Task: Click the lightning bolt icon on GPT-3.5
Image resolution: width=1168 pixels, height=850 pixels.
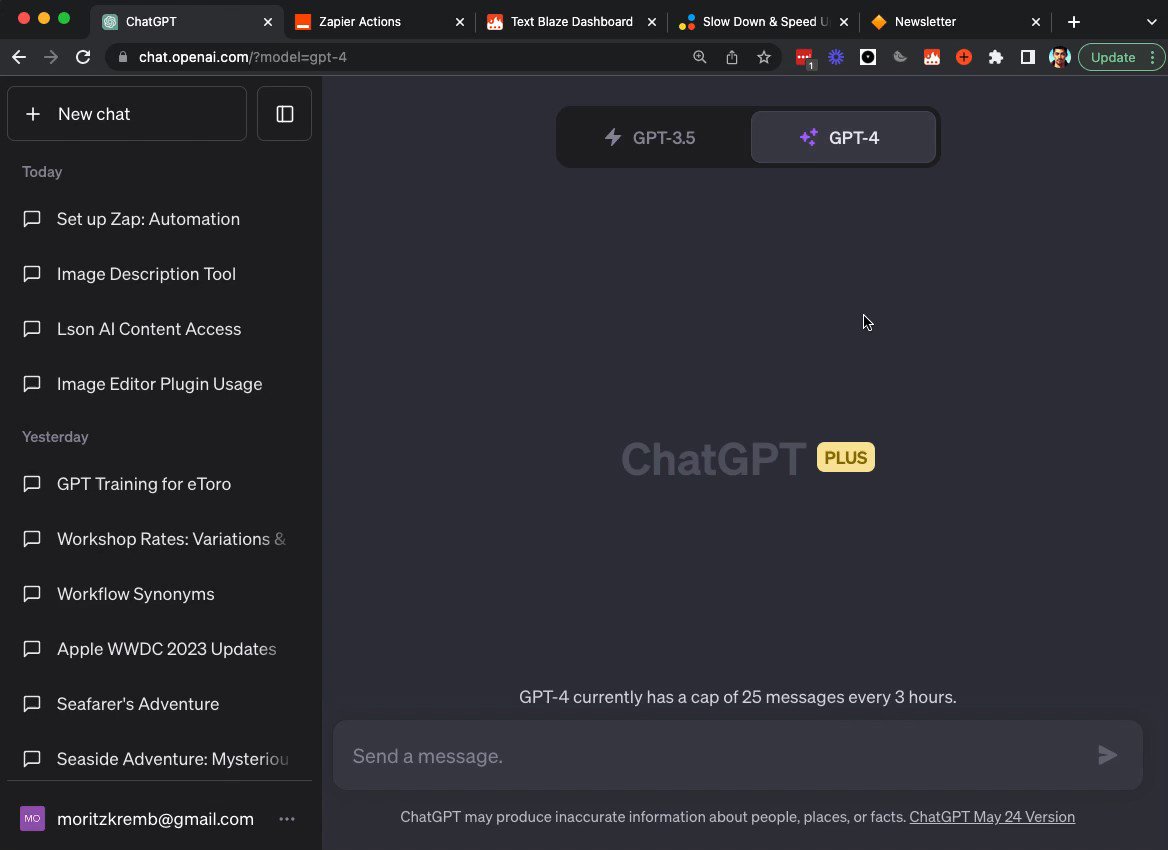Action: point(612,137)
